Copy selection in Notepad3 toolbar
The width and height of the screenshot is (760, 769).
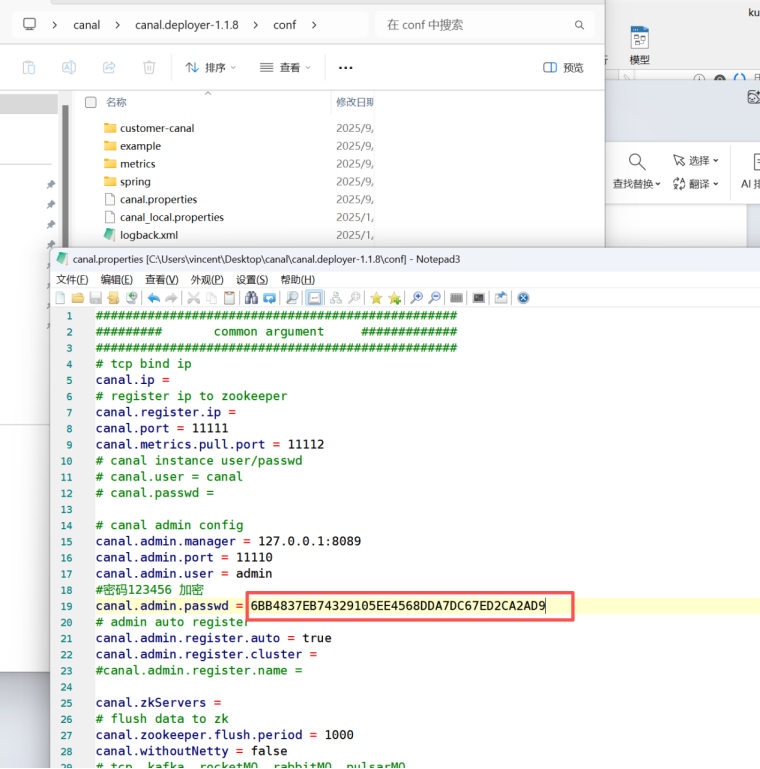[x=211, y=298]
